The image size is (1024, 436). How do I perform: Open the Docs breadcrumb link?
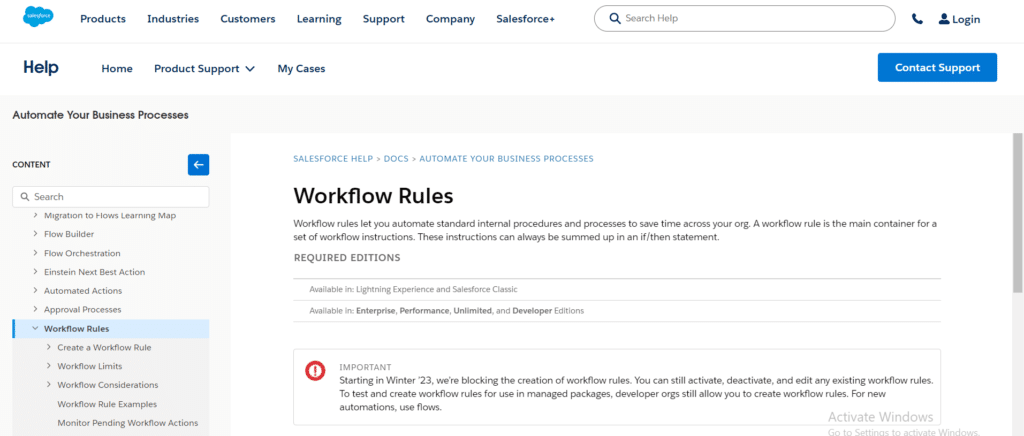[396, 159]
